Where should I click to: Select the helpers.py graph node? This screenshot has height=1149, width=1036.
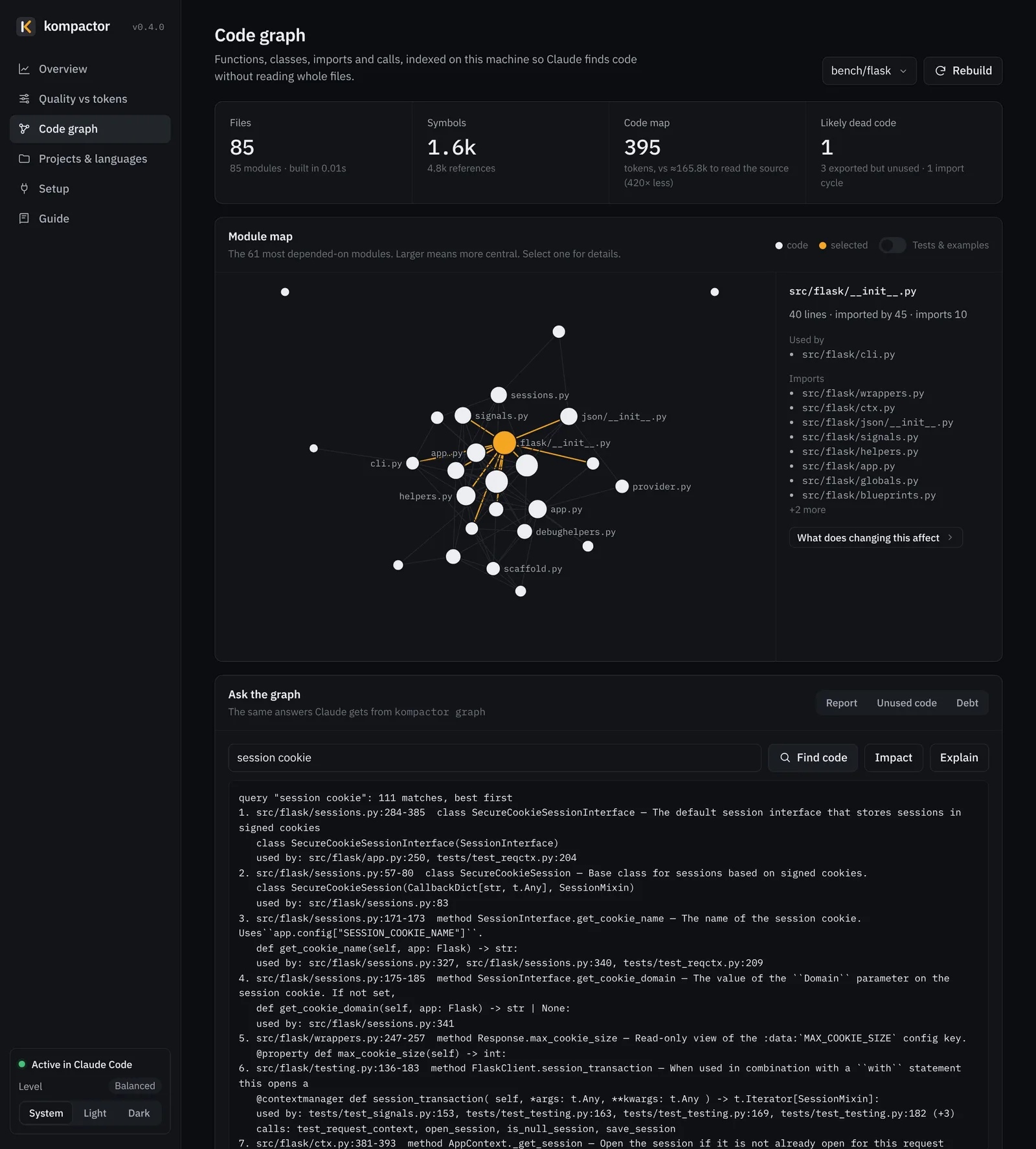[x=466, y=496]
